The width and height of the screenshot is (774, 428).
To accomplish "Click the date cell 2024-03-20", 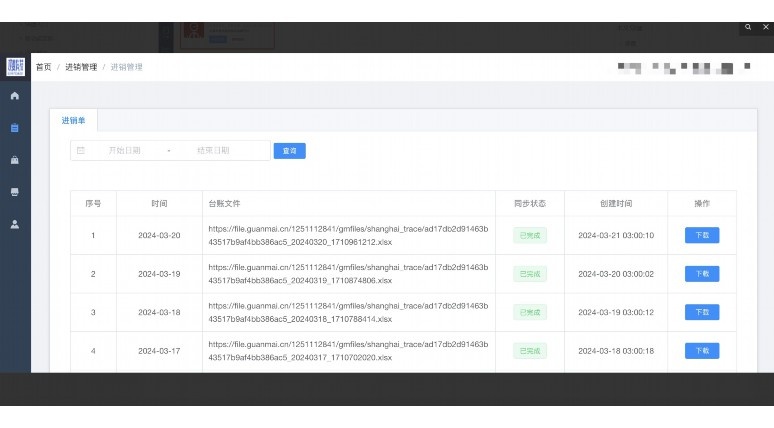I will 159,235.
